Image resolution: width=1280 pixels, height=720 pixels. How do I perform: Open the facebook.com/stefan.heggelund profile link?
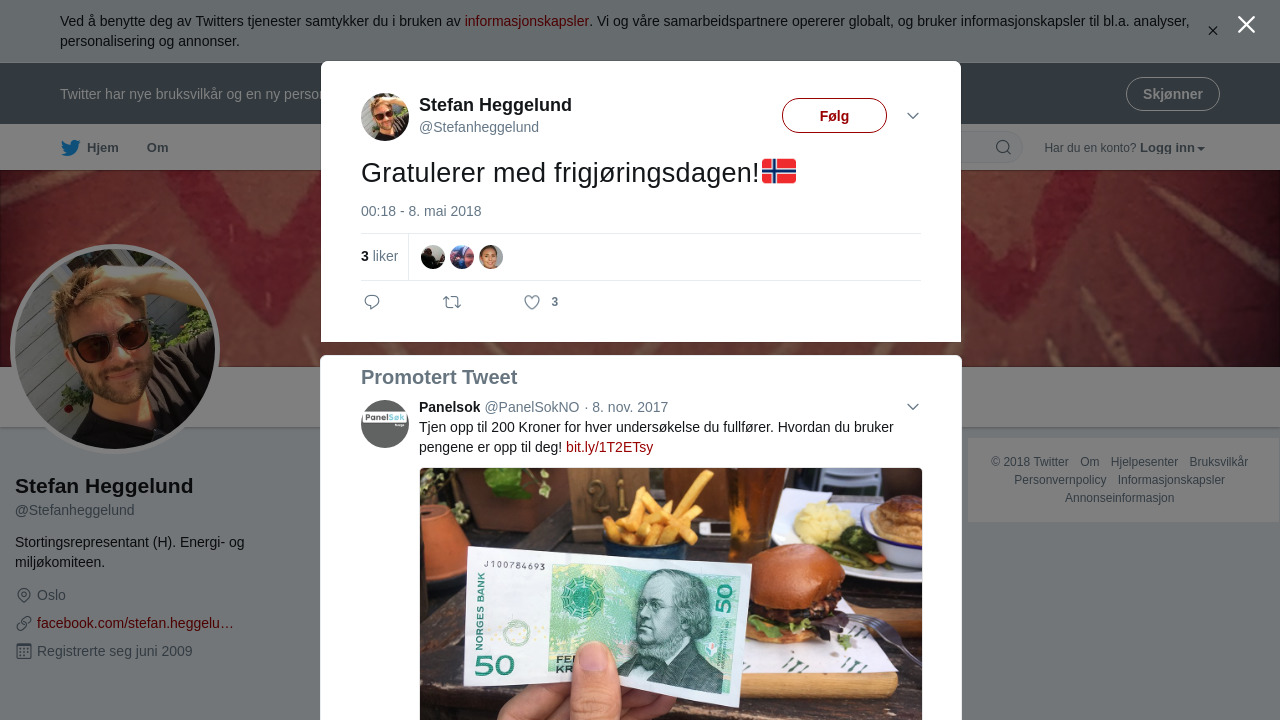pyautogui.click(x=135, y=623)
